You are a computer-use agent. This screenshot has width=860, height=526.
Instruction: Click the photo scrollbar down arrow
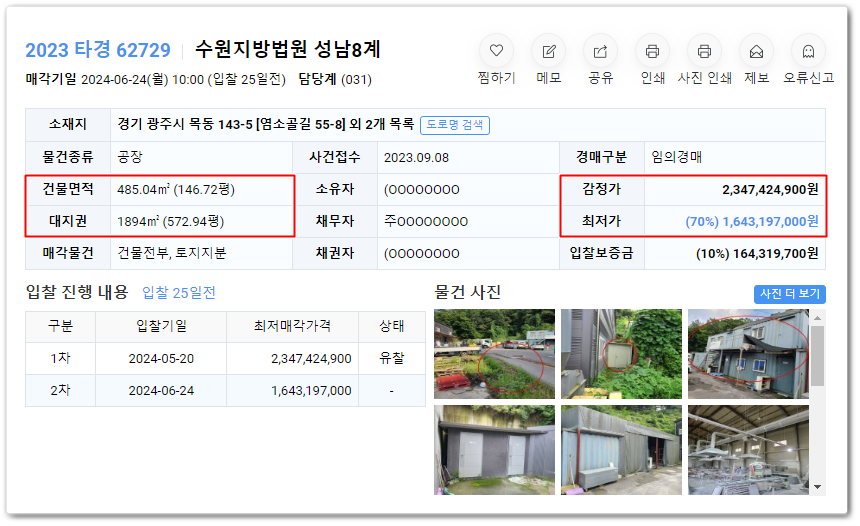click(x=817, y=487)
